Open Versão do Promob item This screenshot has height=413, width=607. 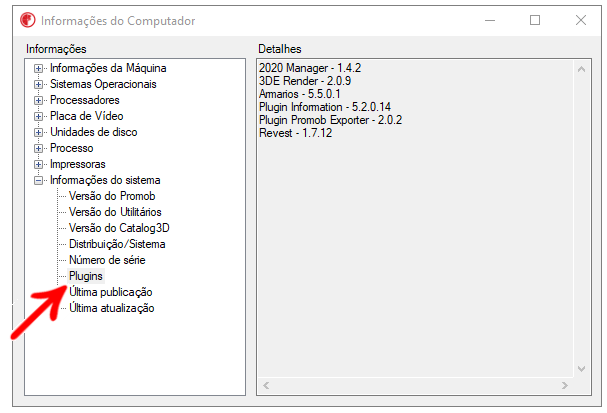coord(112,196)
